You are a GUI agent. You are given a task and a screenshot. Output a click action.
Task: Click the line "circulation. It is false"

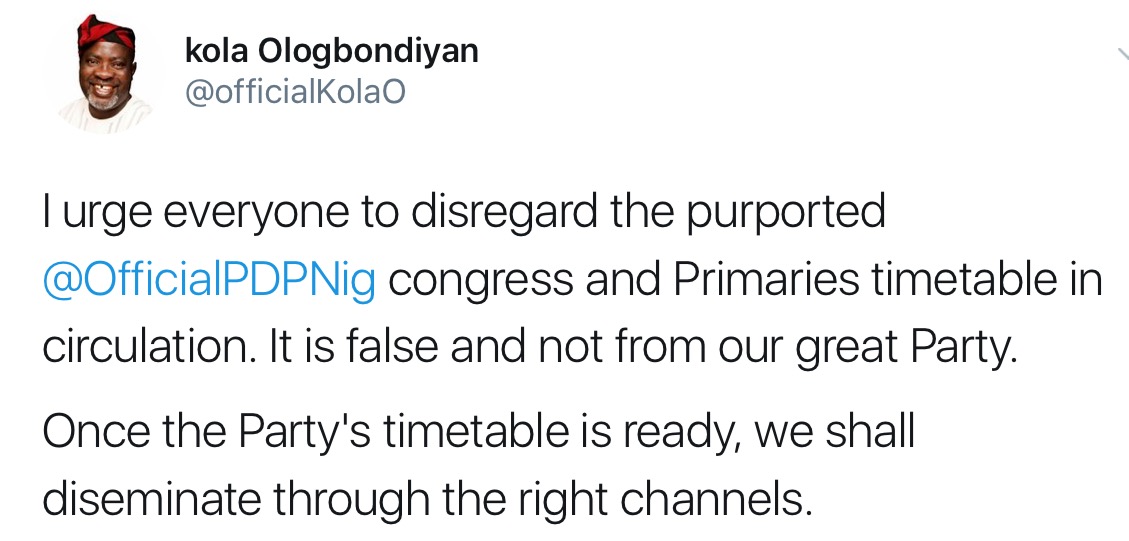[x=531, y=349]
